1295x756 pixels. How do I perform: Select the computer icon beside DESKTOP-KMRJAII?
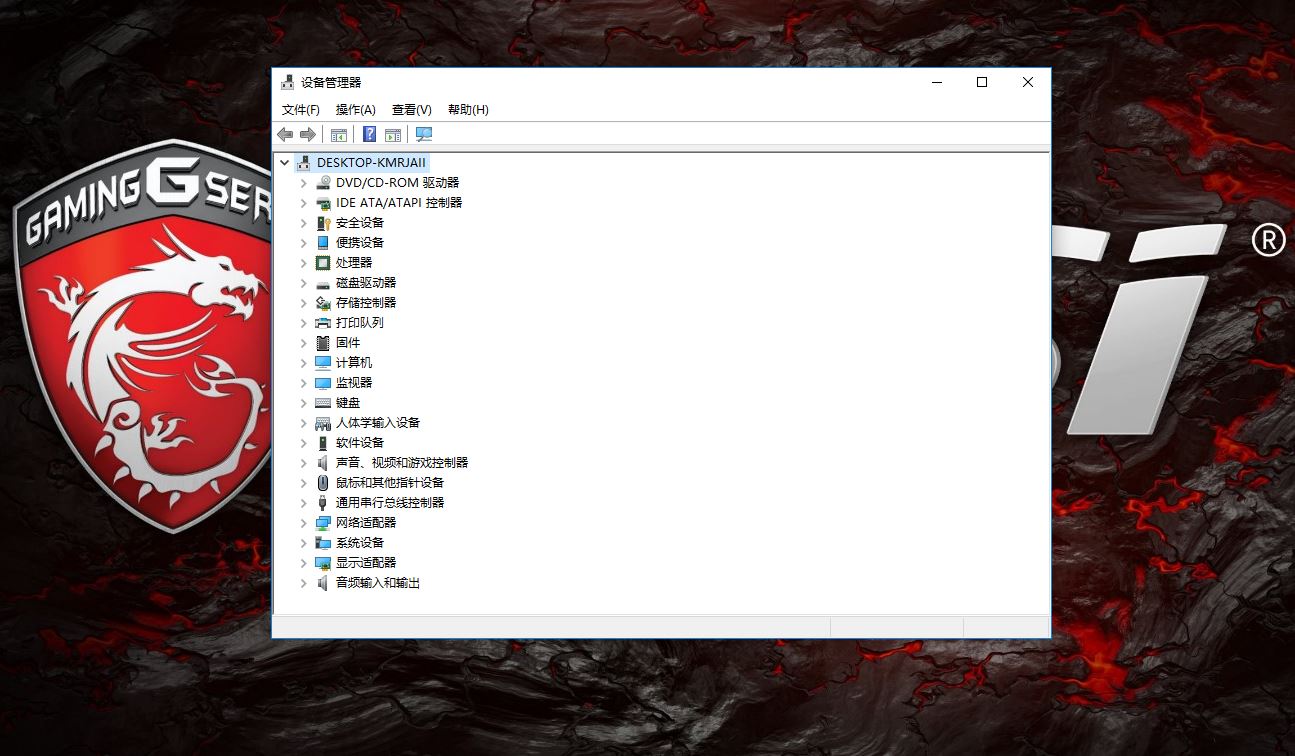pos(304,162)
